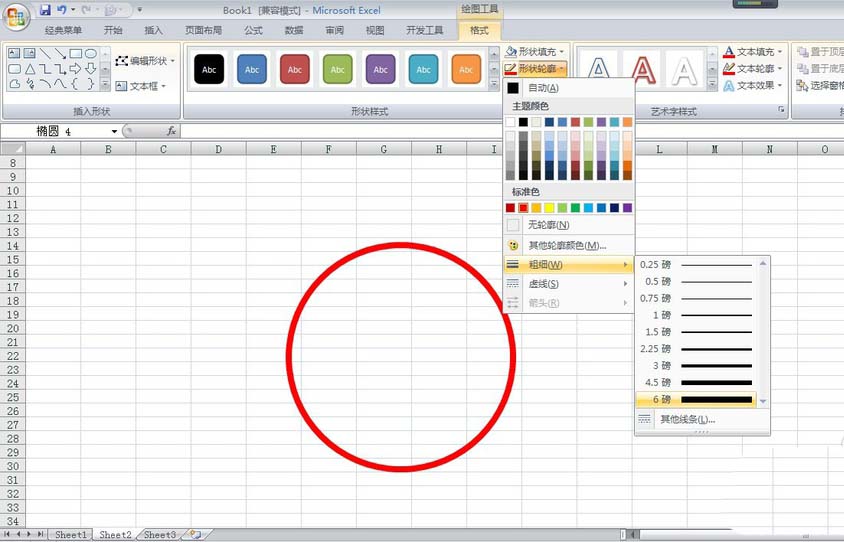The image size is (844, 542).
Task: Switch to the 经典菜单 tab
Action: 64,30
